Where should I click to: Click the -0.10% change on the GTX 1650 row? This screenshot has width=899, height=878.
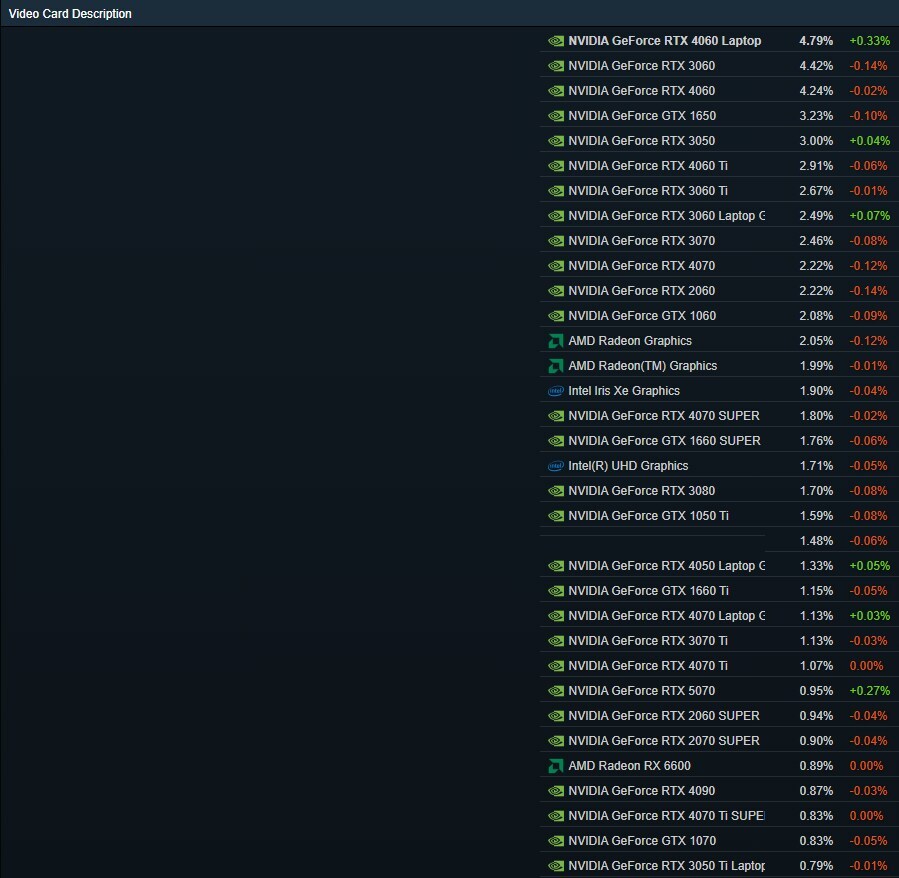(868, 116)
